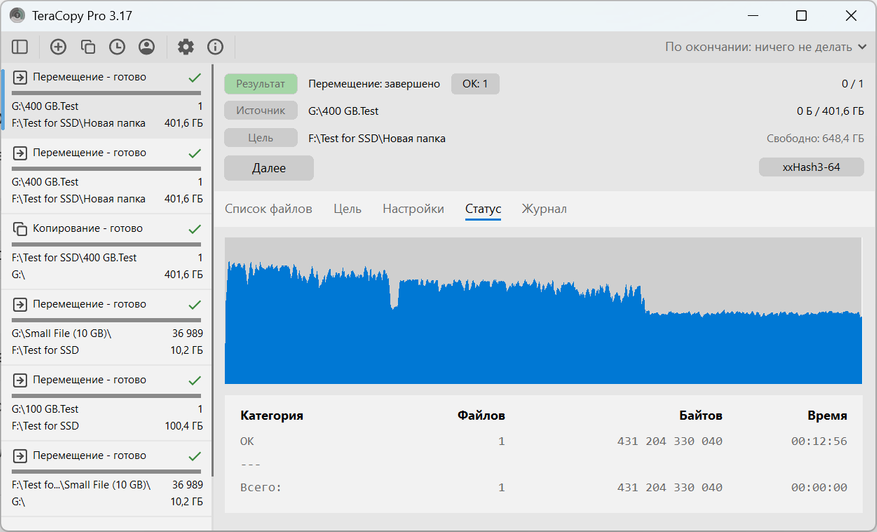Open the history clock icon

117,47
